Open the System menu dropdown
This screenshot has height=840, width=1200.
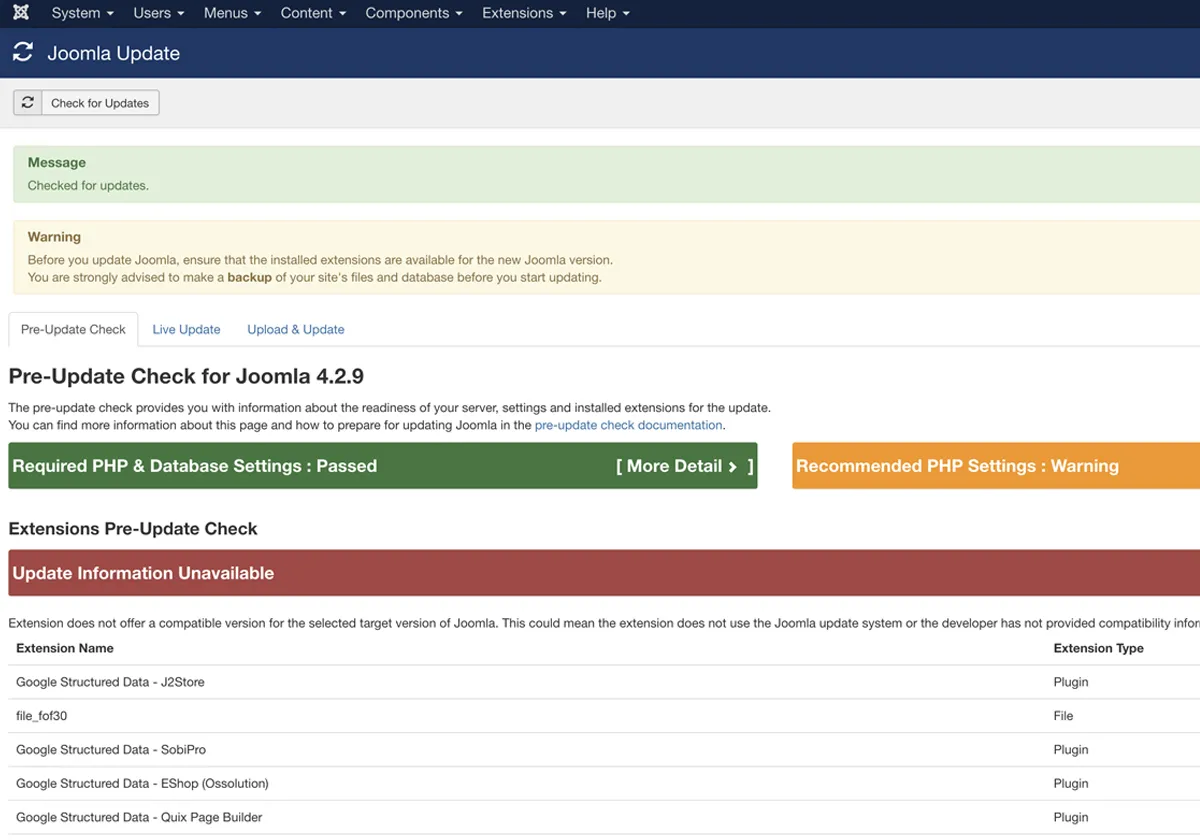tap(80, 13)
